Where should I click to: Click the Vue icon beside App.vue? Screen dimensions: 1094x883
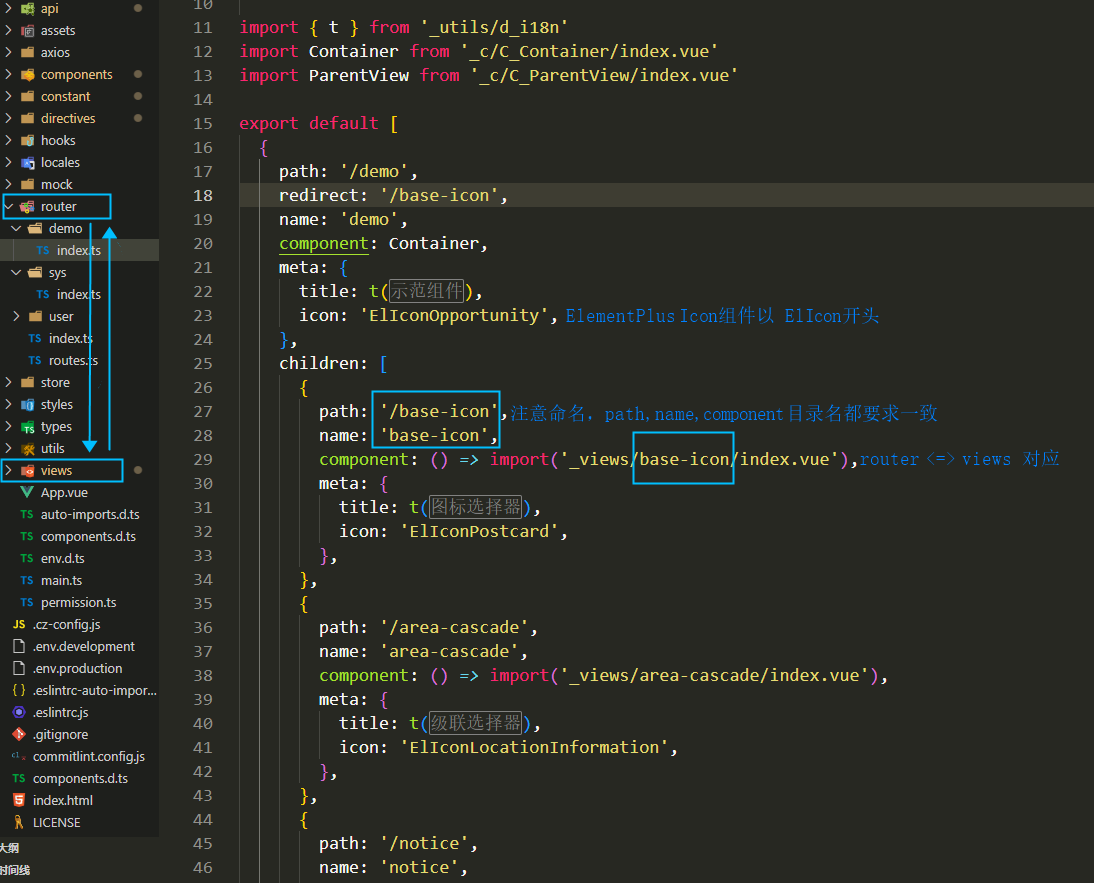27,492
